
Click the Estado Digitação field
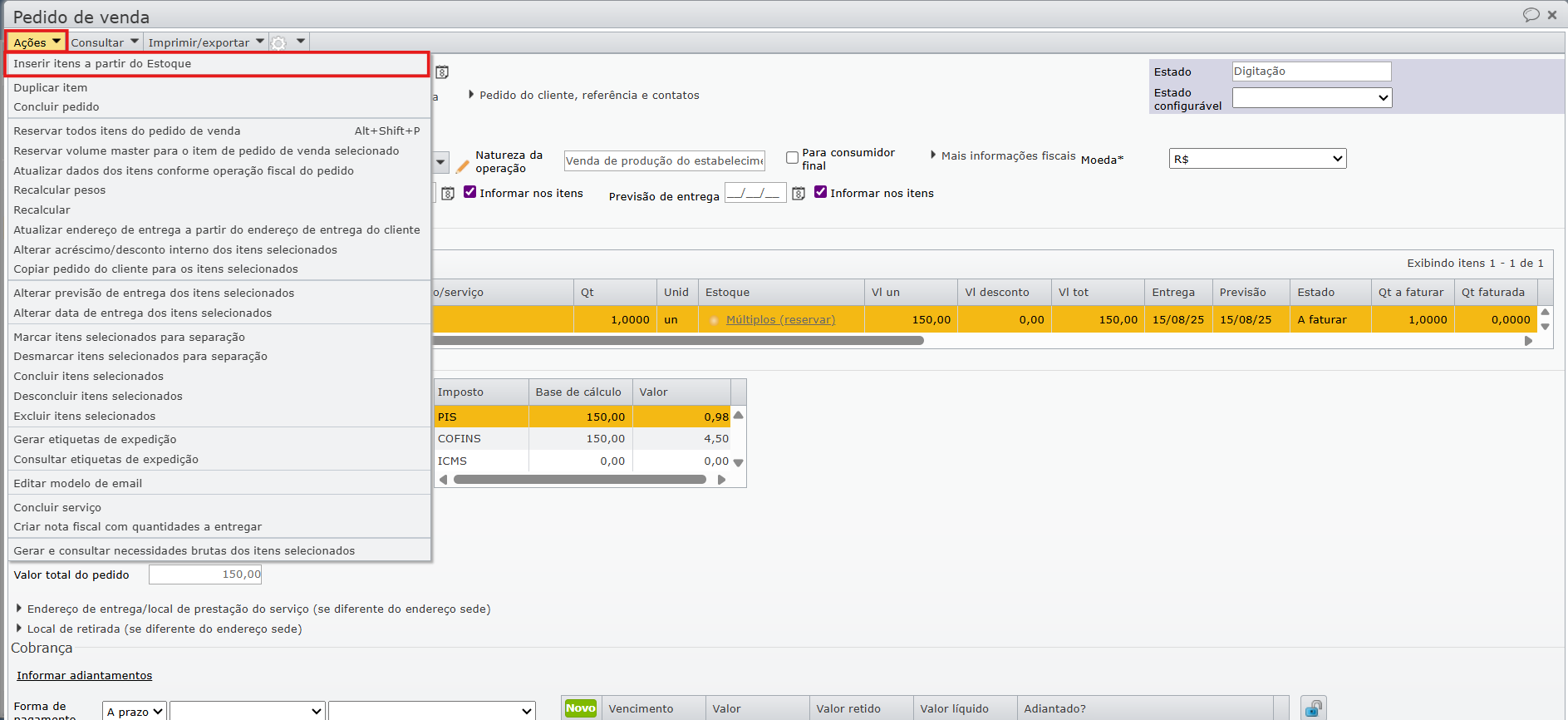[x=1311, y=72]
